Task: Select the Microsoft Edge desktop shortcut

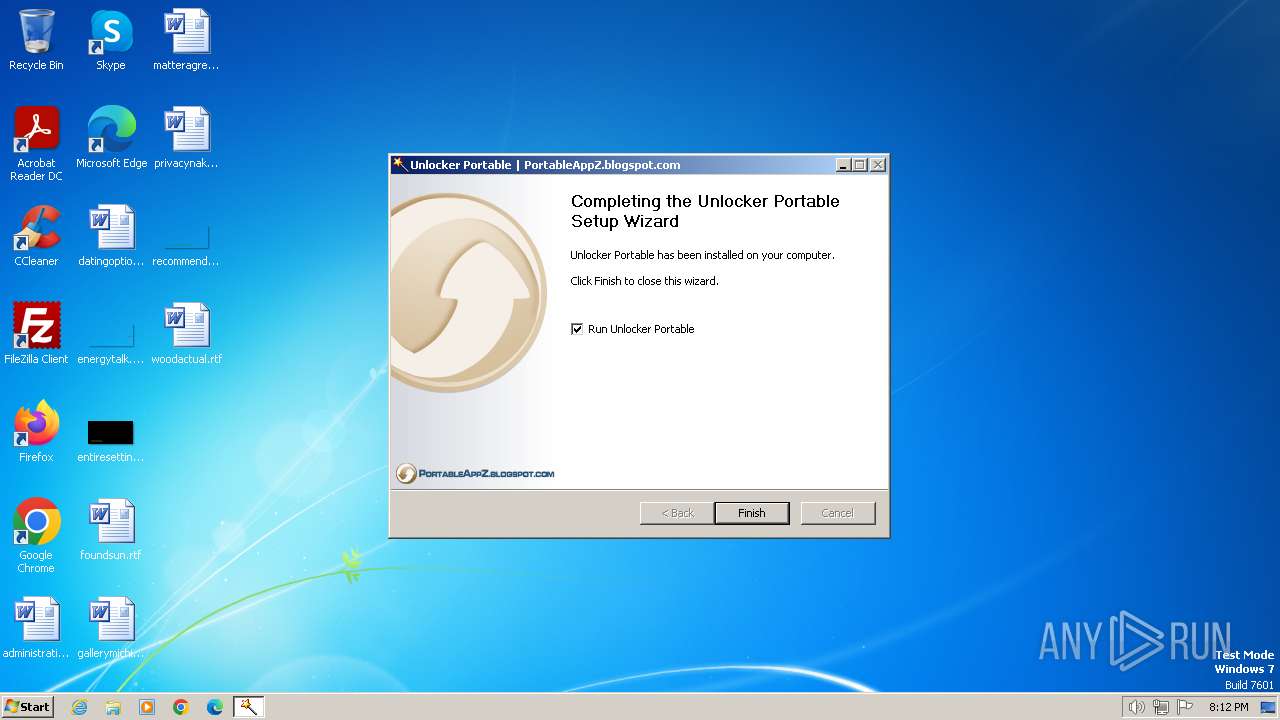Action: click(x=111, y=138)
